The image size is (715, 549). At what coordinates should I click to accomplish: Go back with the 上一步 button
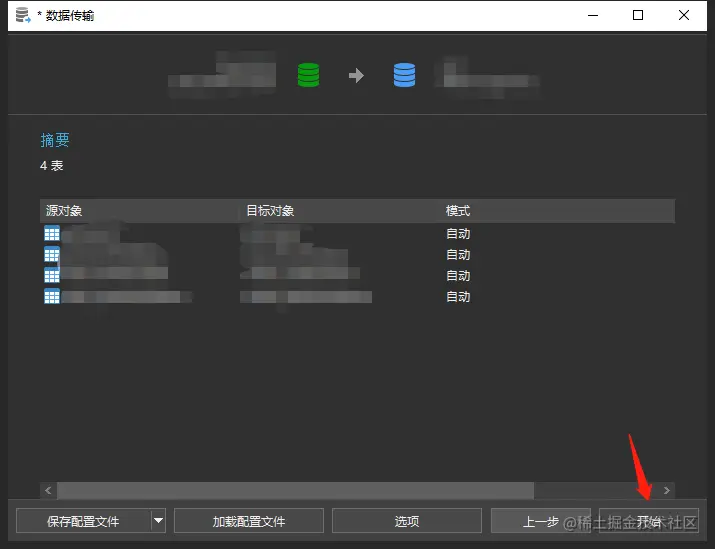pyautogui.click(x=541, y=521)
